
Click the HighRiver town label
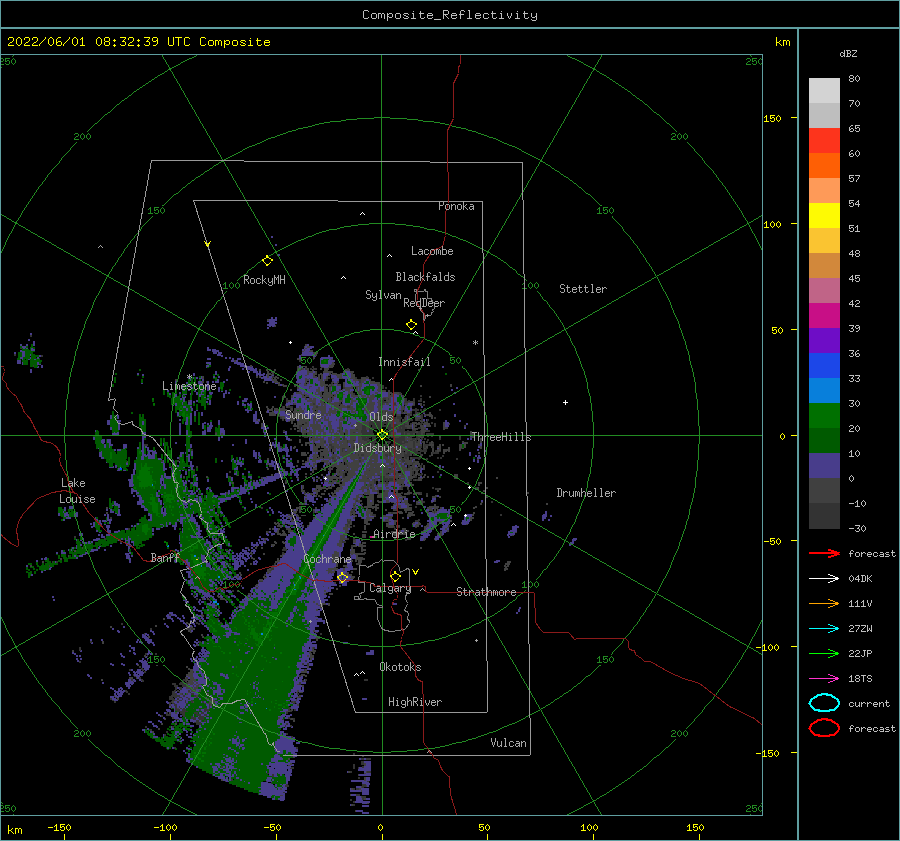[x=415, y=702]
